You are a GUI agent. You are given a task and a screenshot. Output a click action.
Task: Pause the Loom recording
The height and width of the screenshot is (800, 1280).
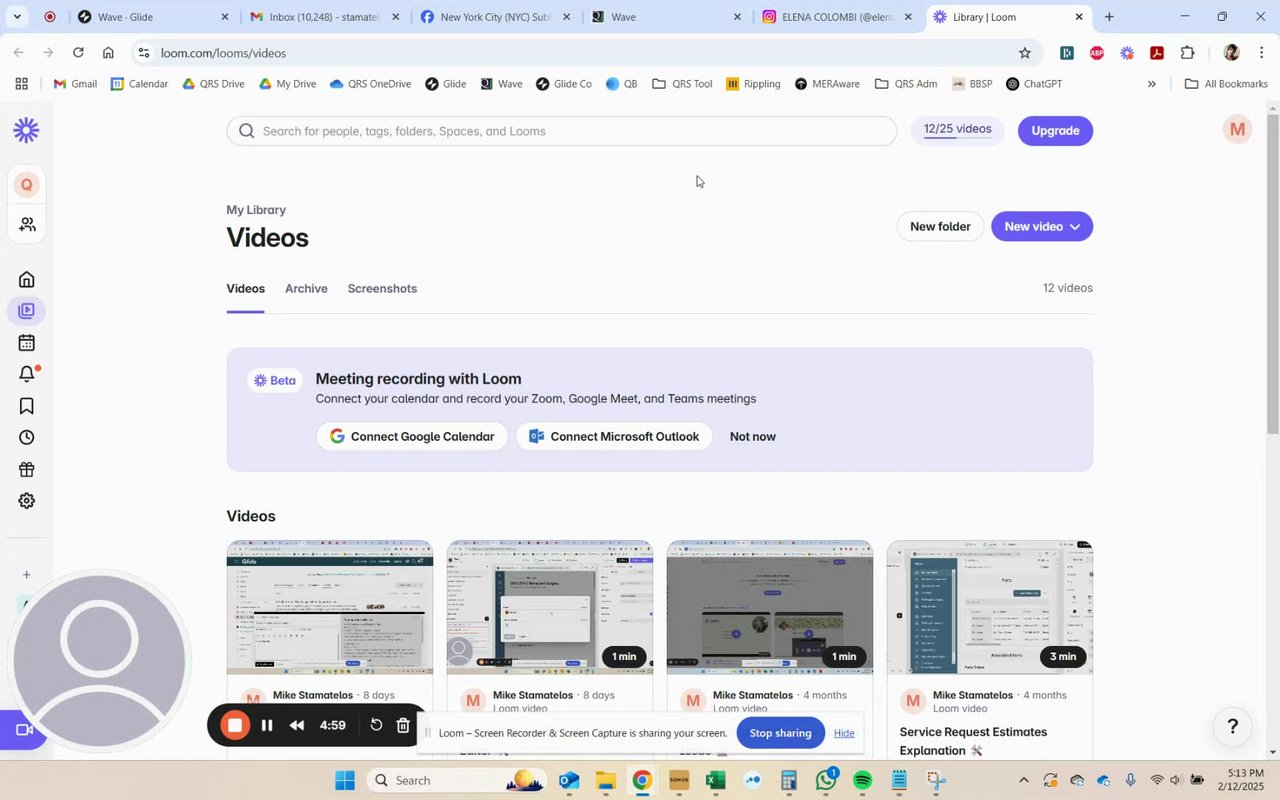click(267, 725)
